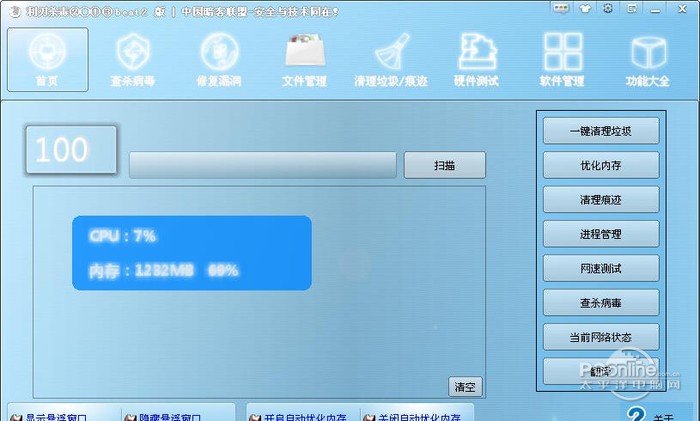Open the 修复漏洞 vulnerability repair tab

click(x=219, y=60)
